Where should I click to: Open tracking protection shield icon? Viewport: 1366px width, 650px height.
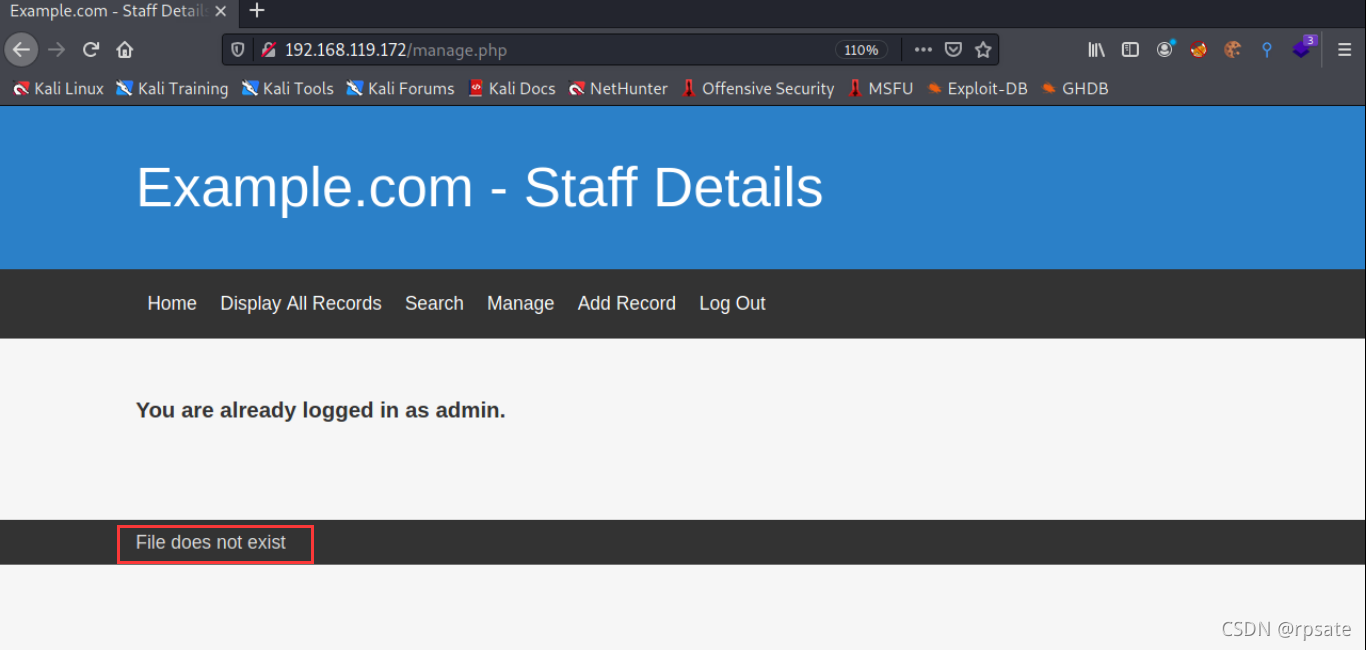coord(238,49)
